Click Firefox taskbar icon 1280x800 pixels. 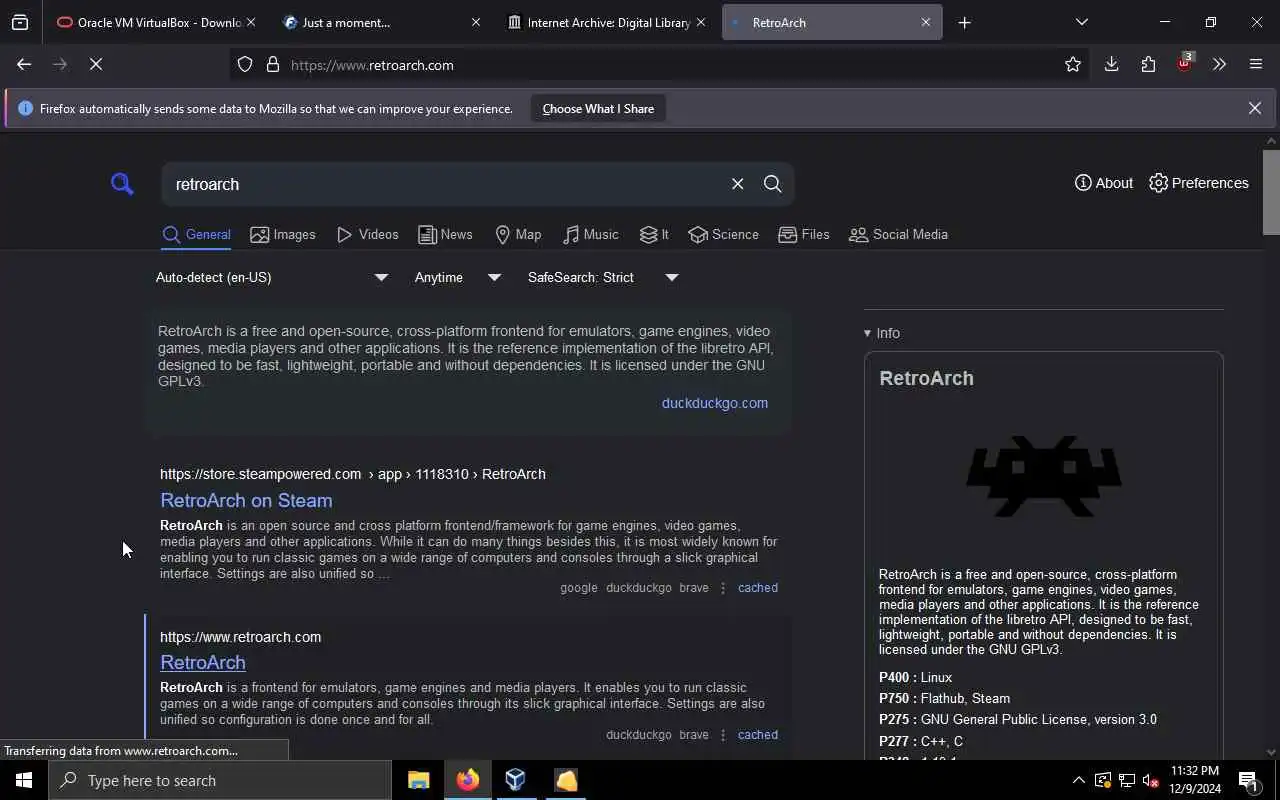click(x=467, y=780)
